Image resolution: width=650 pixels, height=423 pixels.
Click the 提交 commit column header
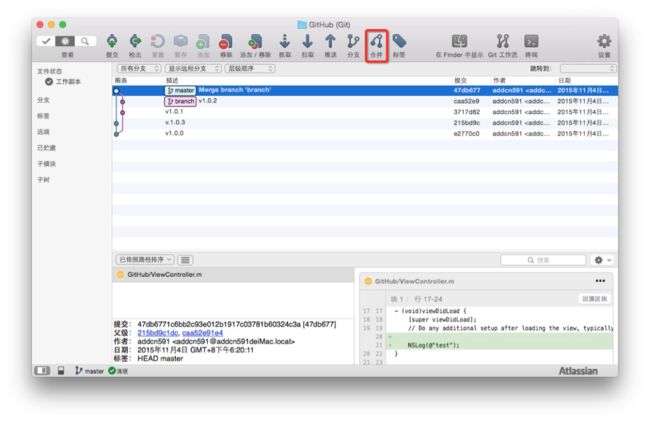[x=461, y=80]
